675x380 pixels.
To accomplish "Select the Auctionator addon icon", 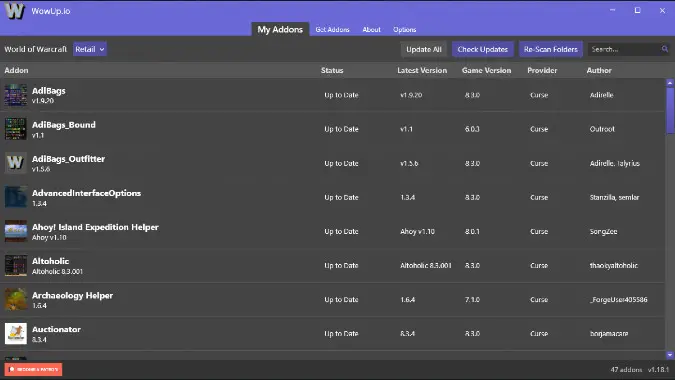I will [x=15, y=334].
